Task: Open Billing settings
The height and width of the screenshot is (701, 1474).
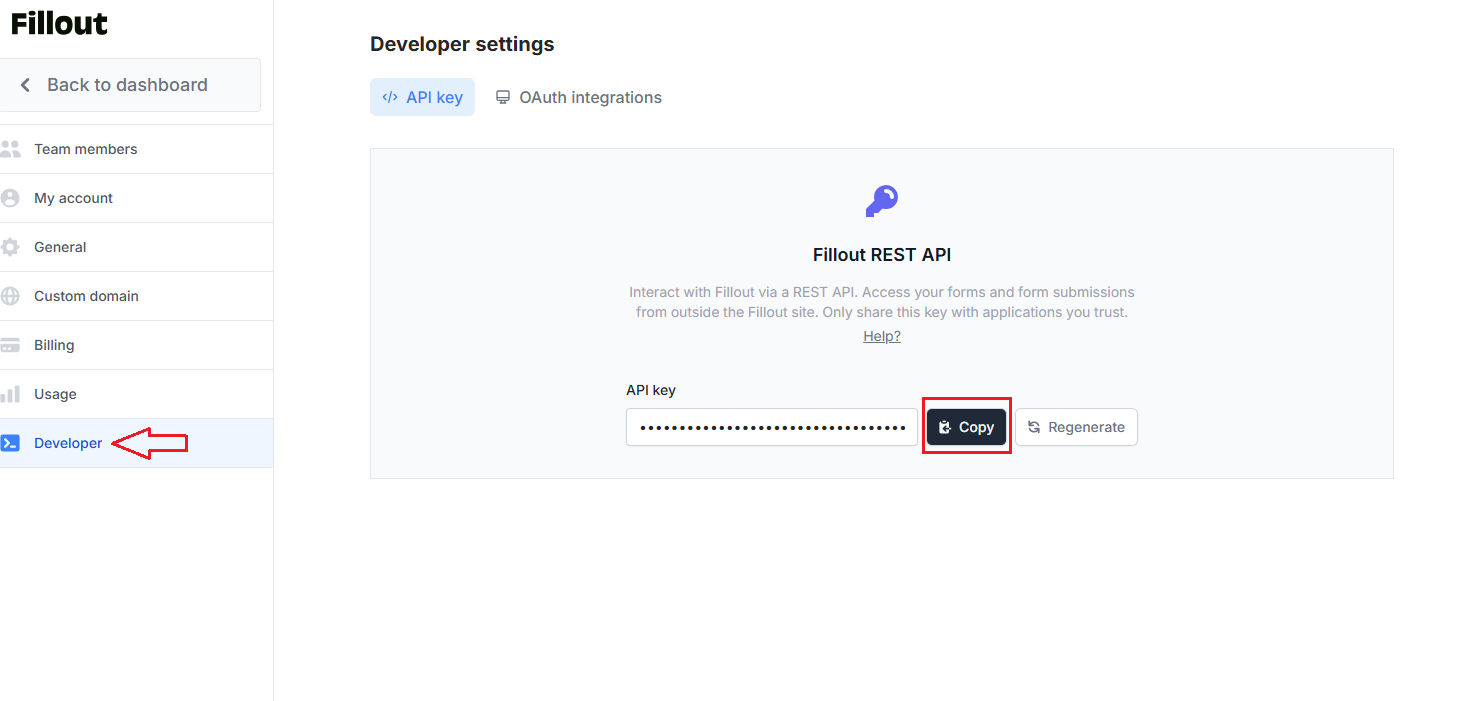Action: click(136, 345)
